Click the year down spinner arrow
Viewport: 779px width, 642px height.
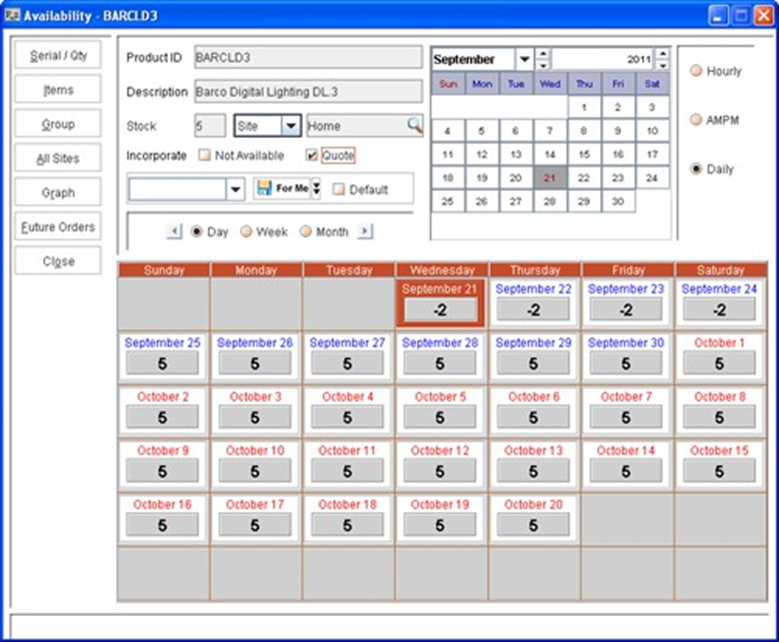point(662,65)
